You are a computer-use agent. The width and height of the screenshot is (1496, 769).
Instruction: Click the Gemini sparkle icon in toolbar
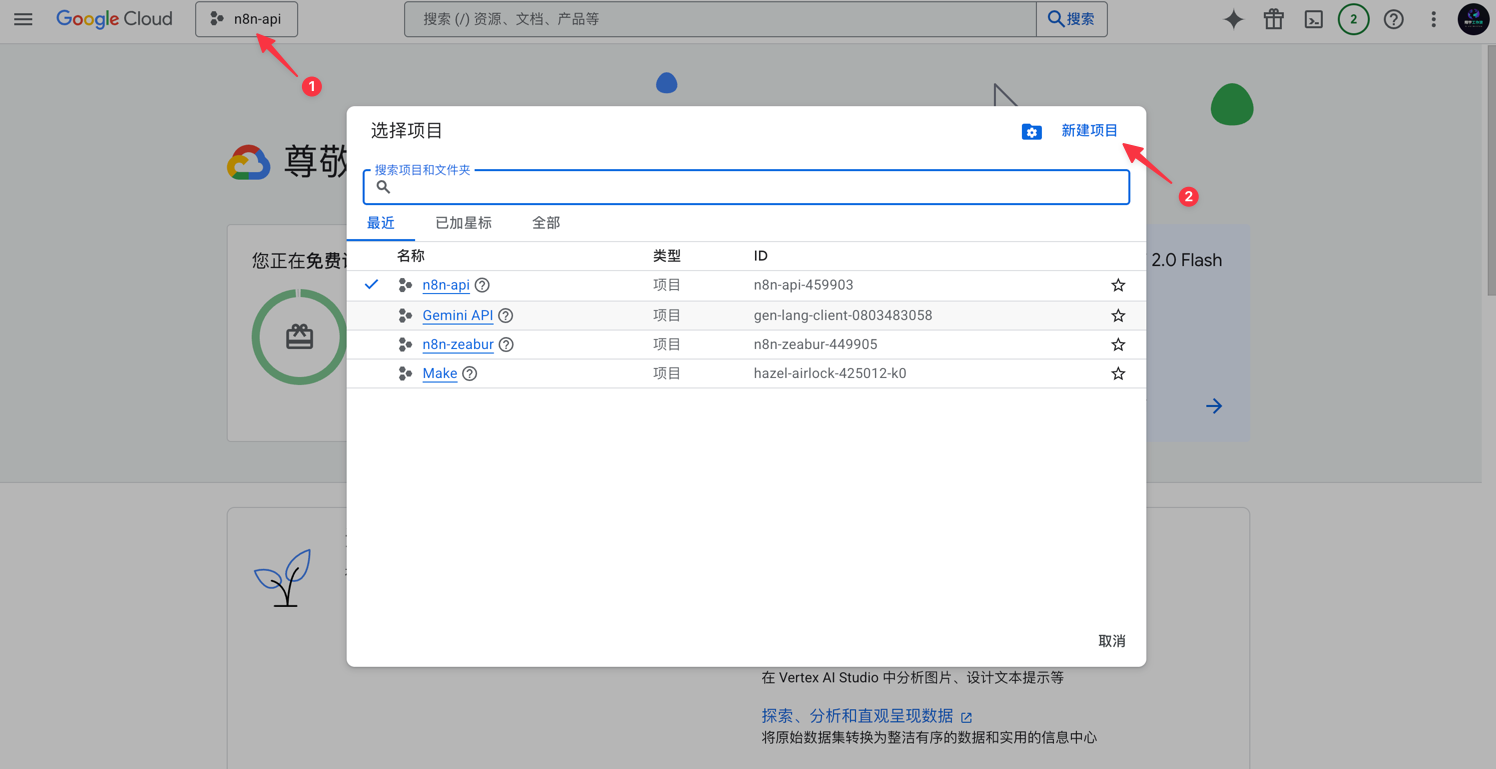pyautogui.click(x=1233, y=19)
